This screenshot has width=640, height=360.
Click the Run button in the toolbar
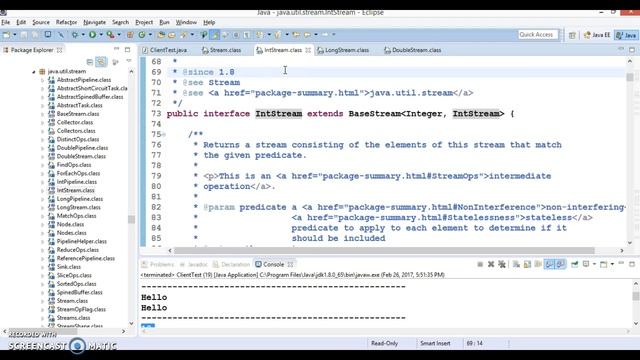coord(93,35)
